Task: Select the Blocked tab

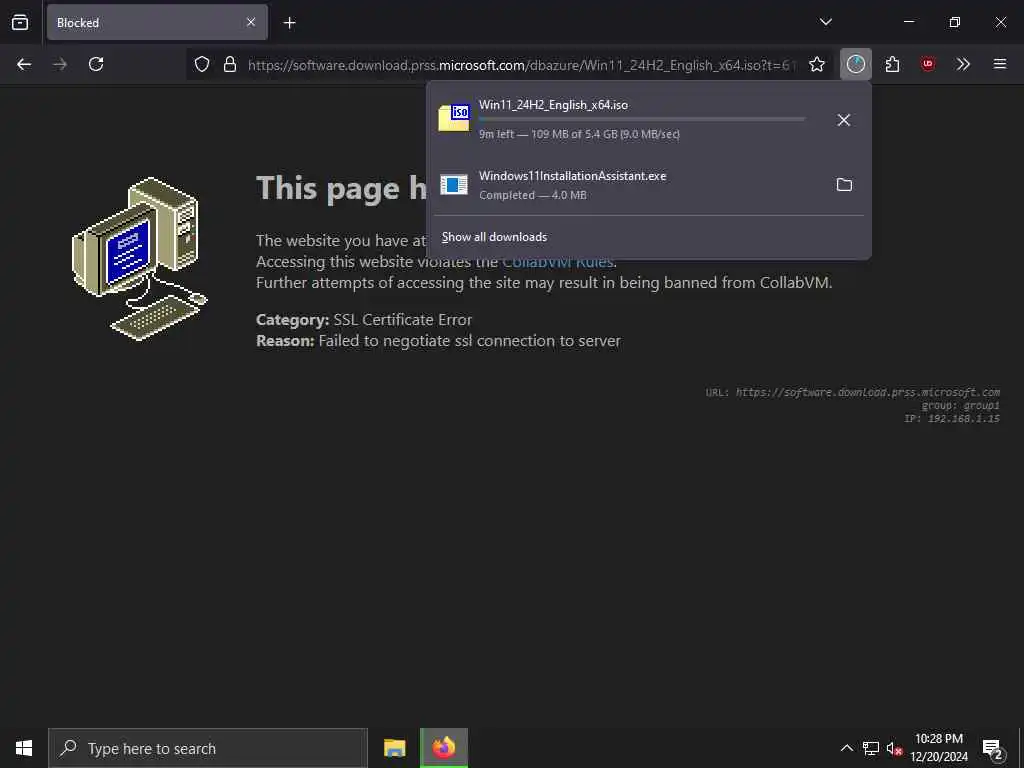Action: (x=157, y=22)
